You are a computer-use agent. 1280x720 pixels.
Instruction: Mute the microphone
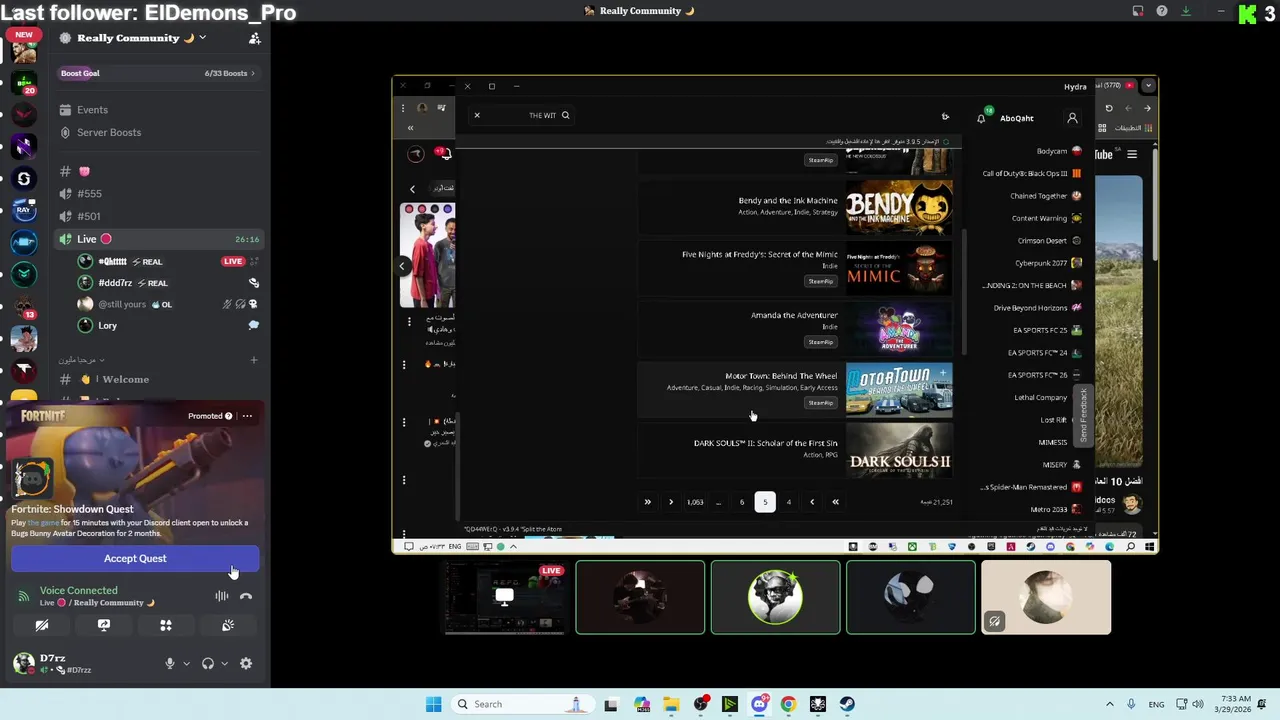(170, 663)
